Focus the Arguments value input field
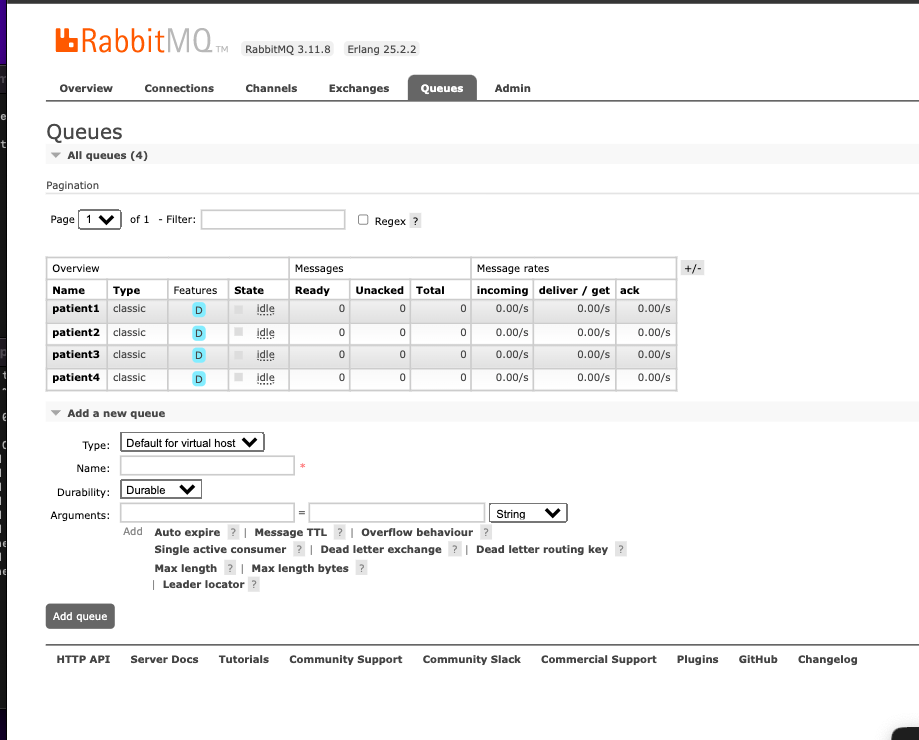 pyautogui.click(x=397, y=513)
